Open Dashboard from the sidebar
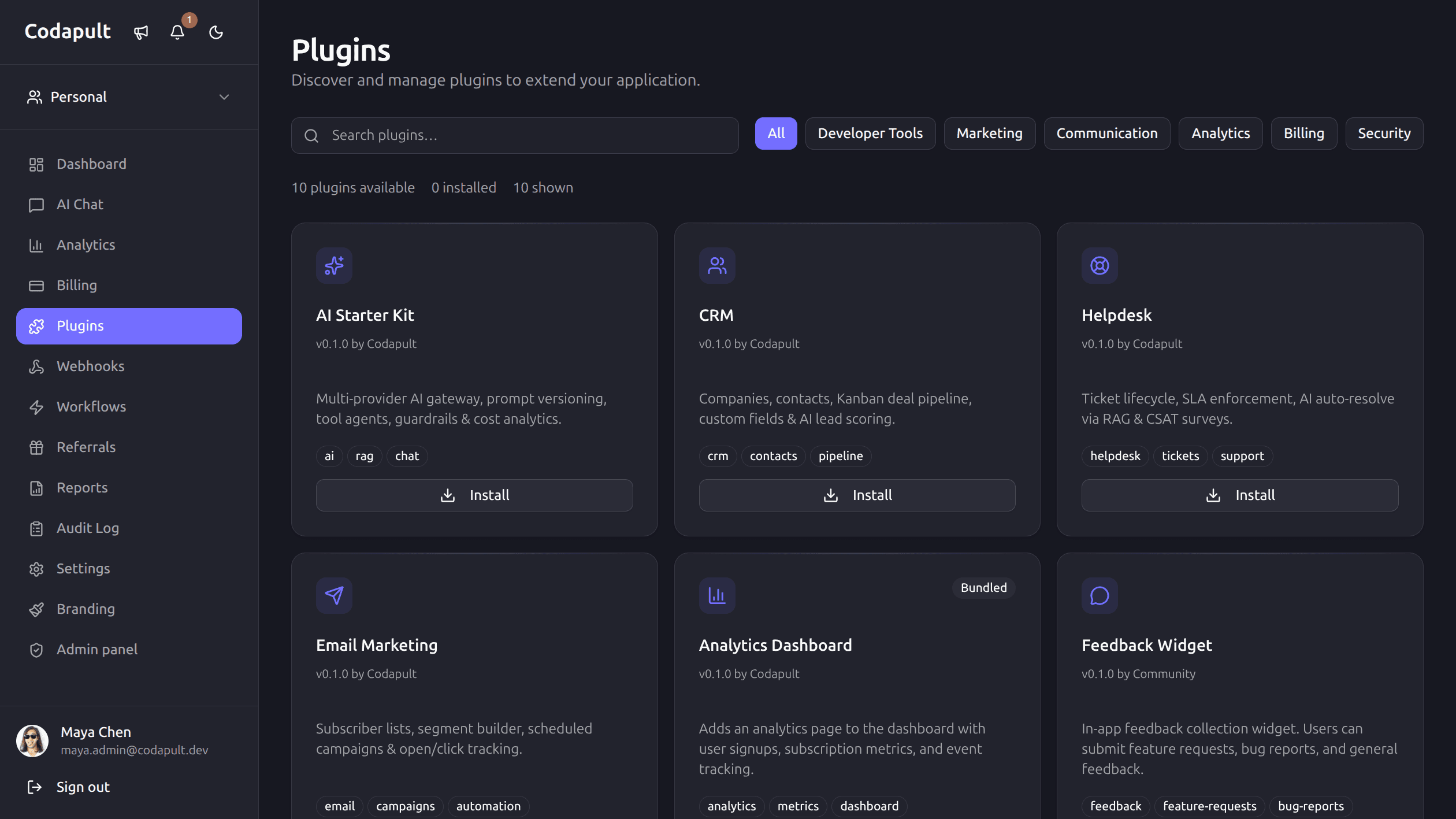The width and height of the screenshot is (1456, 819). coord(129,165)
